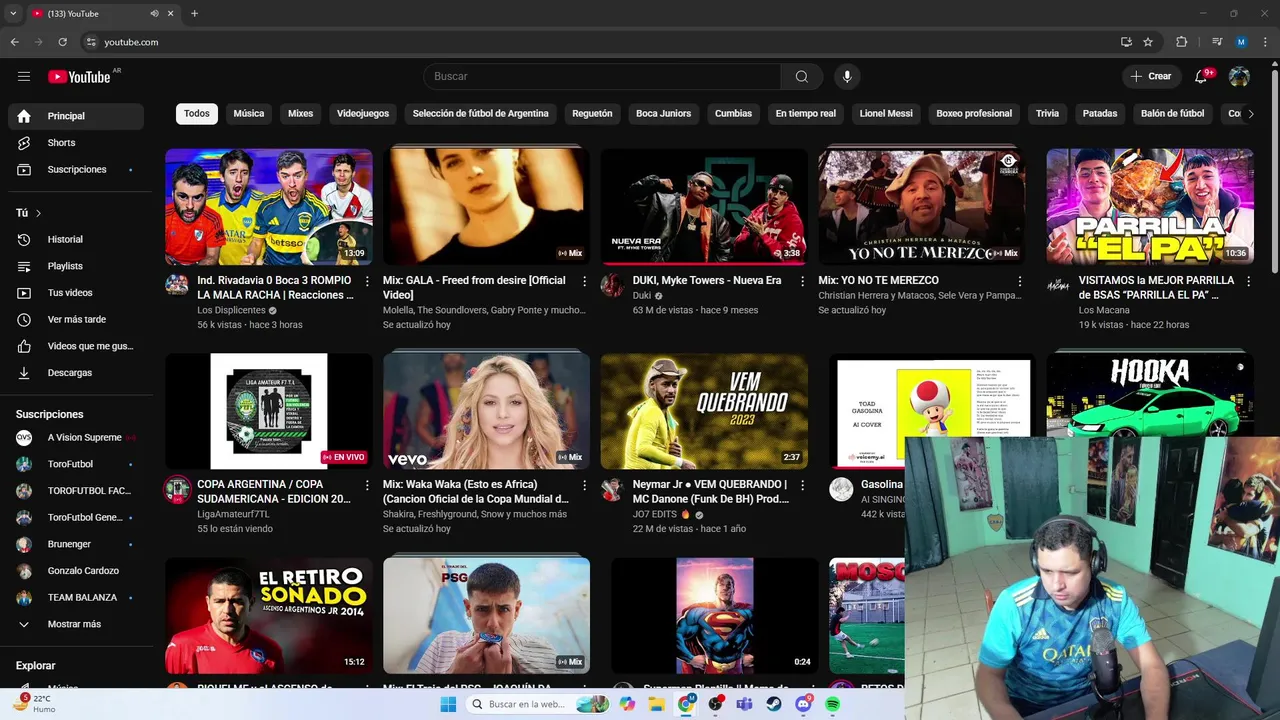Open options menu for YO NO TE MEREZCO
This screenshot has width=1280, height=720.
(1020, 282)
